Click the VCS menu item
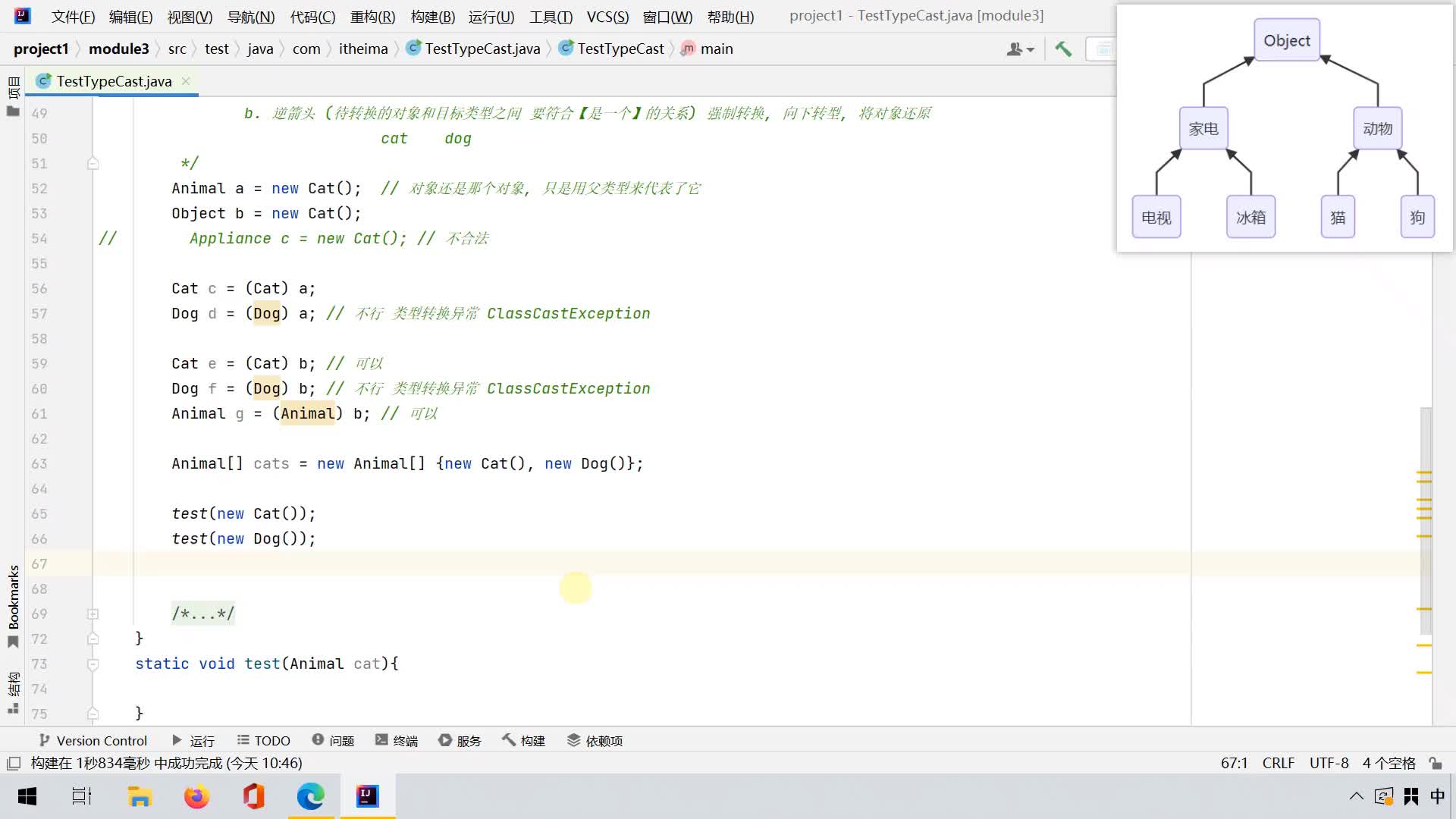Screen dimensions: 1456x819 607,17
